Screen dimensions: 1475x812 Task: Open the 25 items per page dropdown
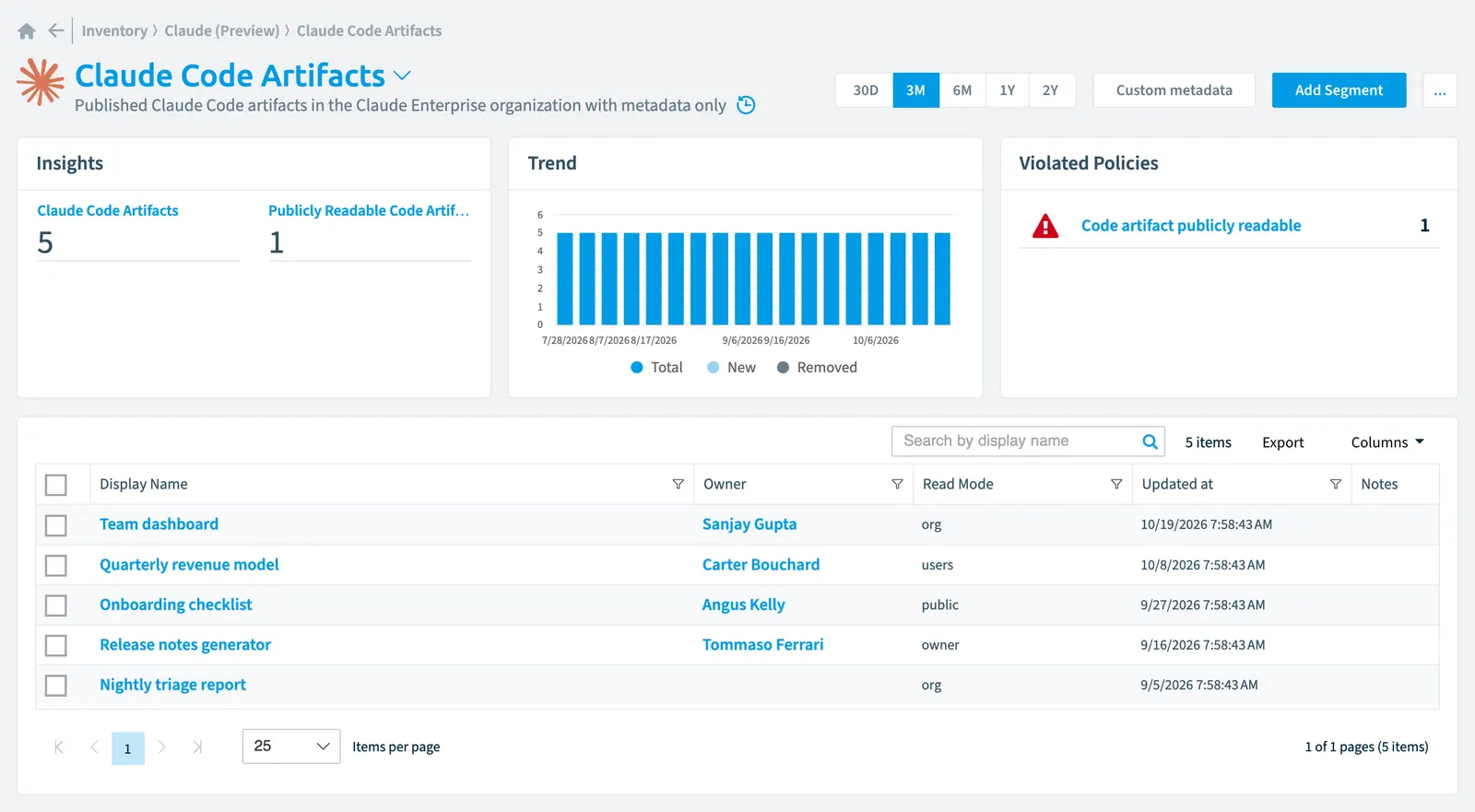[291, 747]
